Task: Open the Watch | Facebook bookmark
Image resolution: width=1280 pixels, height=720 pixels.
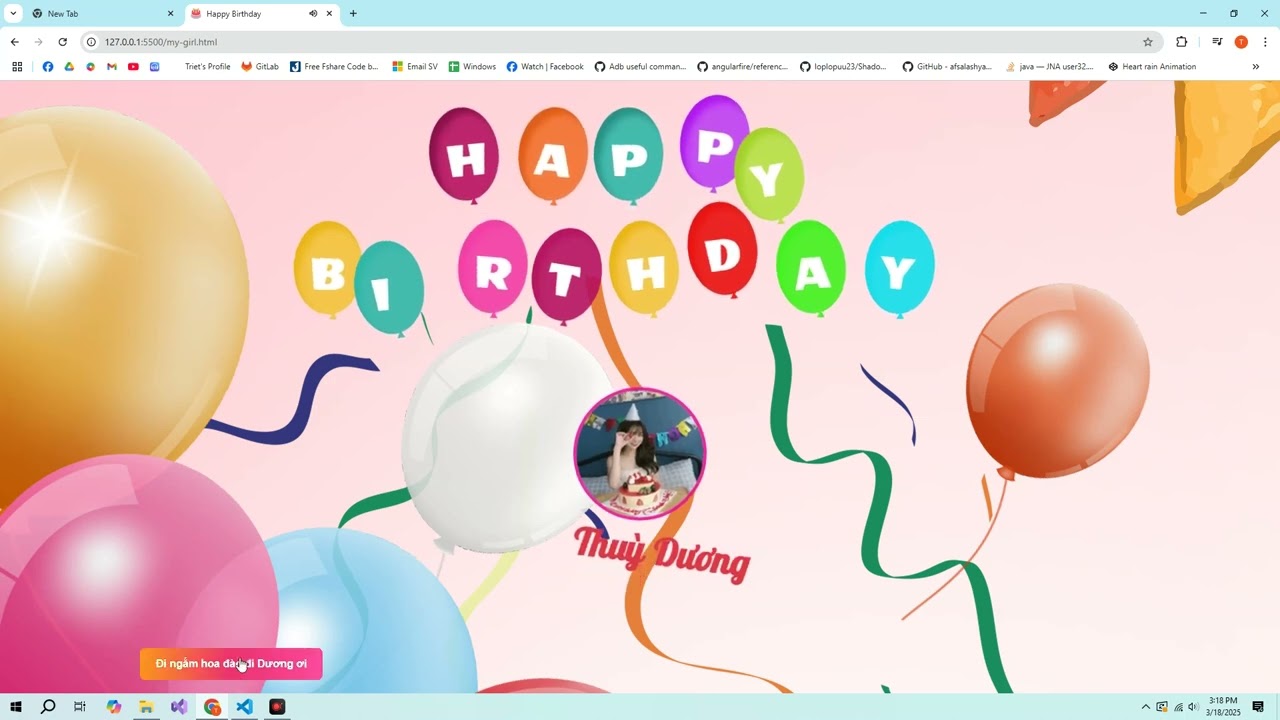Action: coord(545,67)
